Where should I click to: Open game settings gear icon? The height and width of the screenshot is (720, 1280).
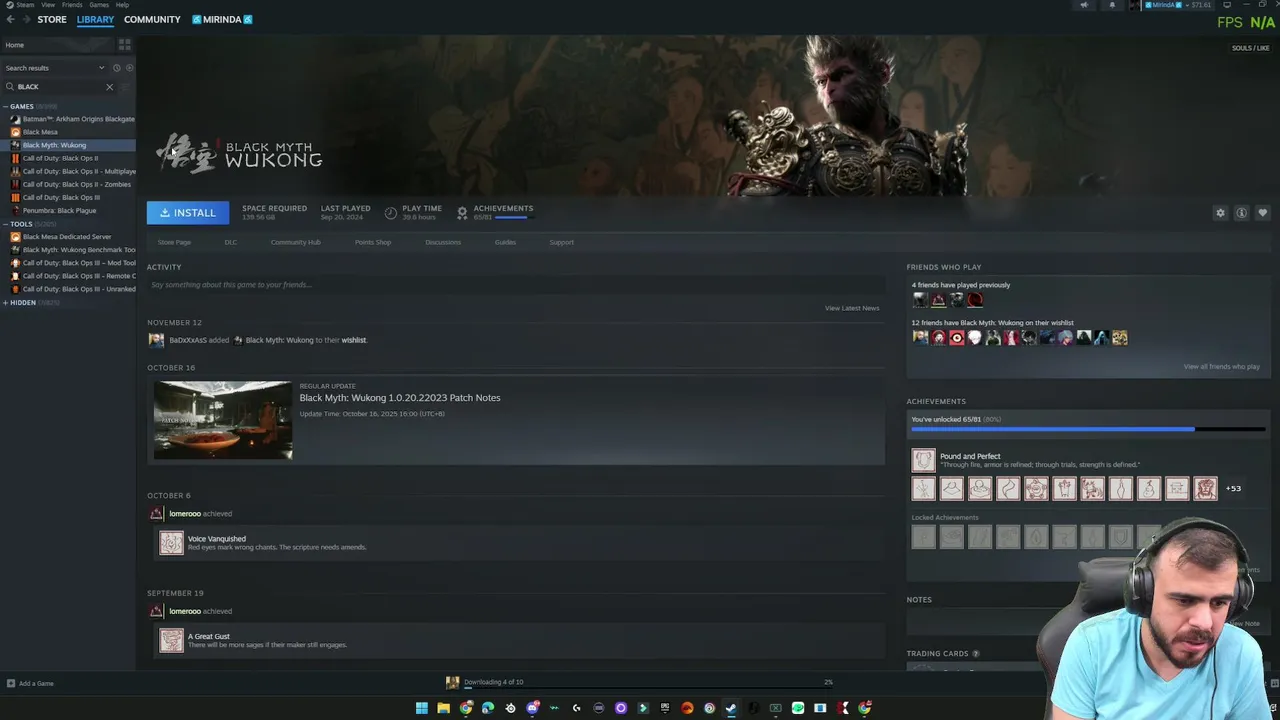1220,213
